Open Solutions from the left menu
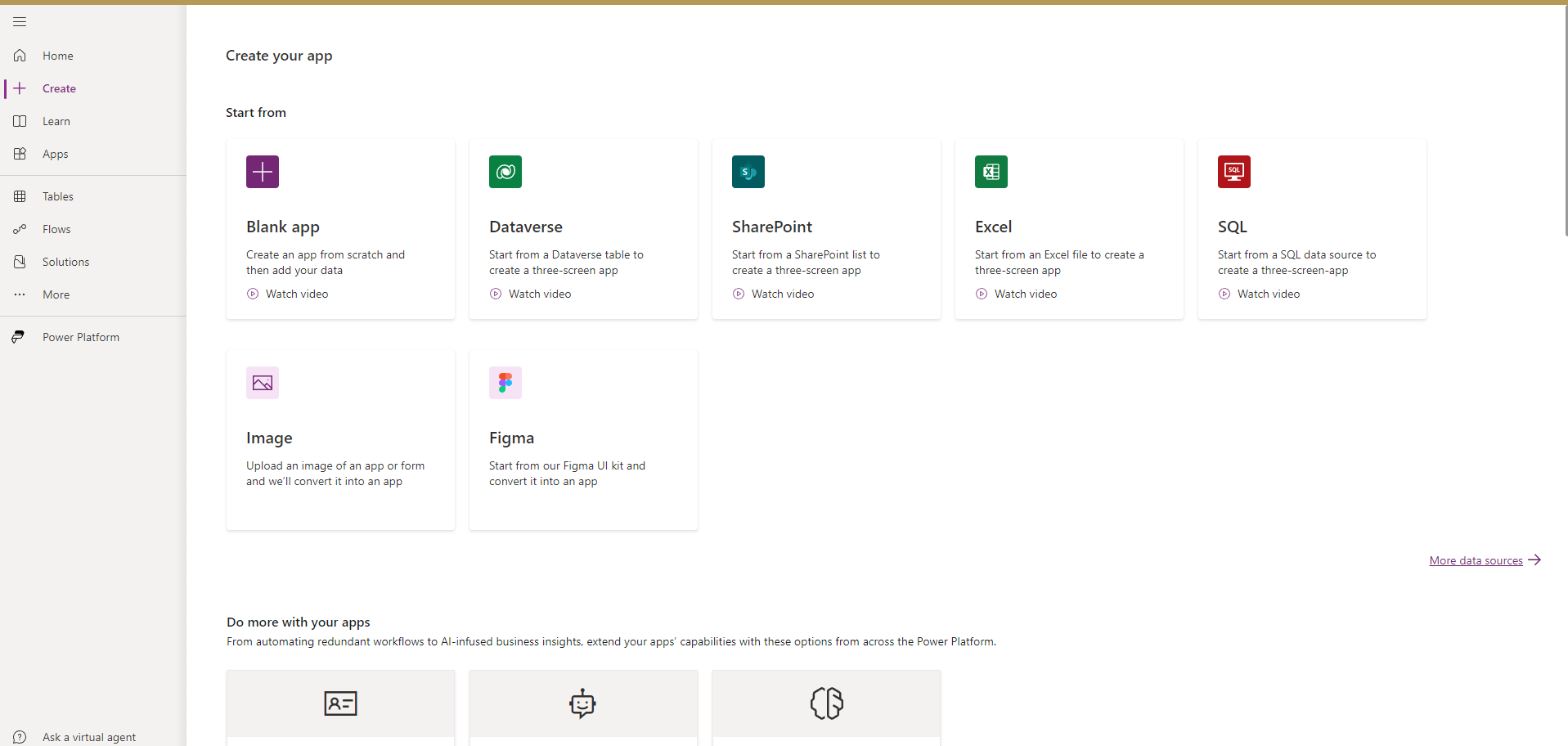The width and height of the screenshot is (1568, 746). 65,262
